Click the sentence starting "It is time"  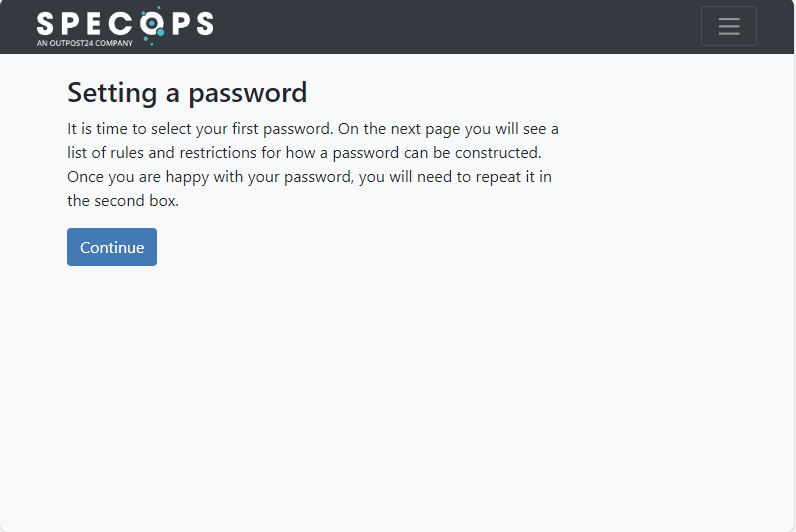click(200, 129)
